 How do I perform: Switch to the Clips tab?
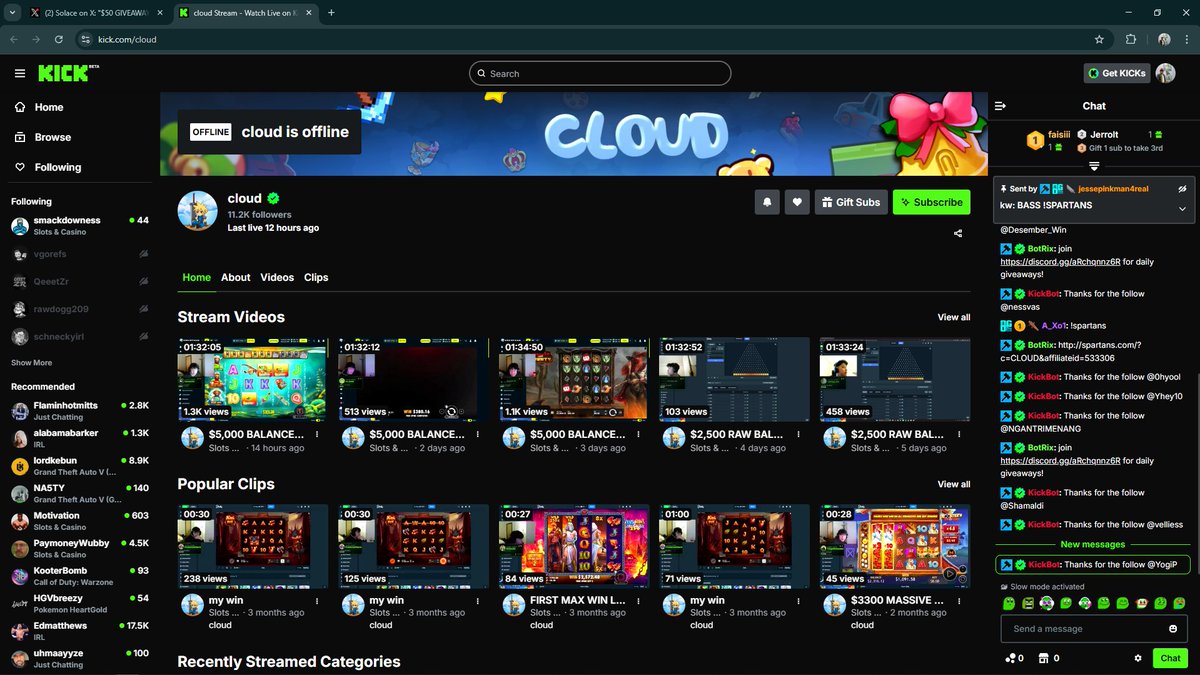point(316,277)
